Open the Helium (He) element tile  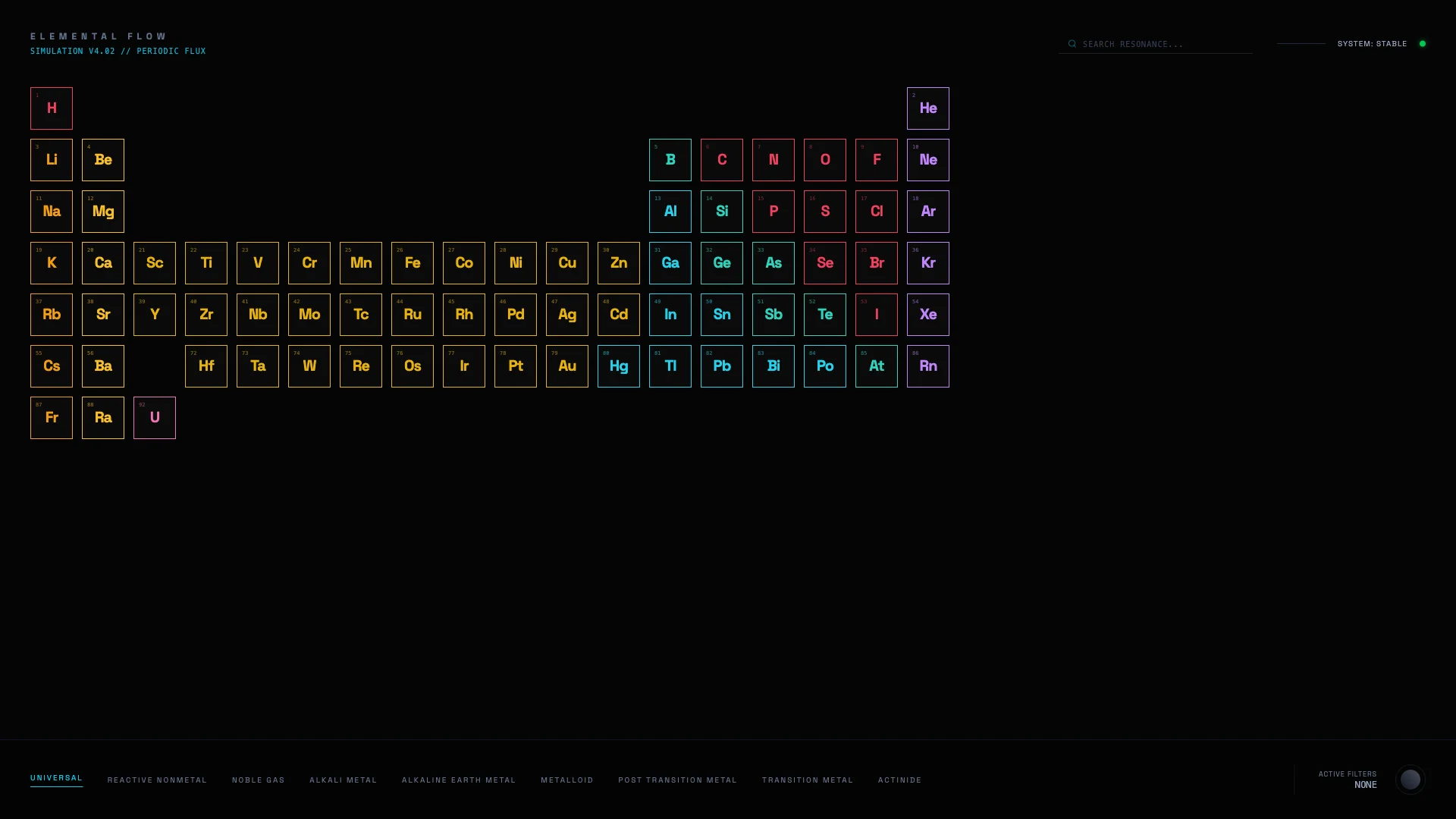[928, 108]
